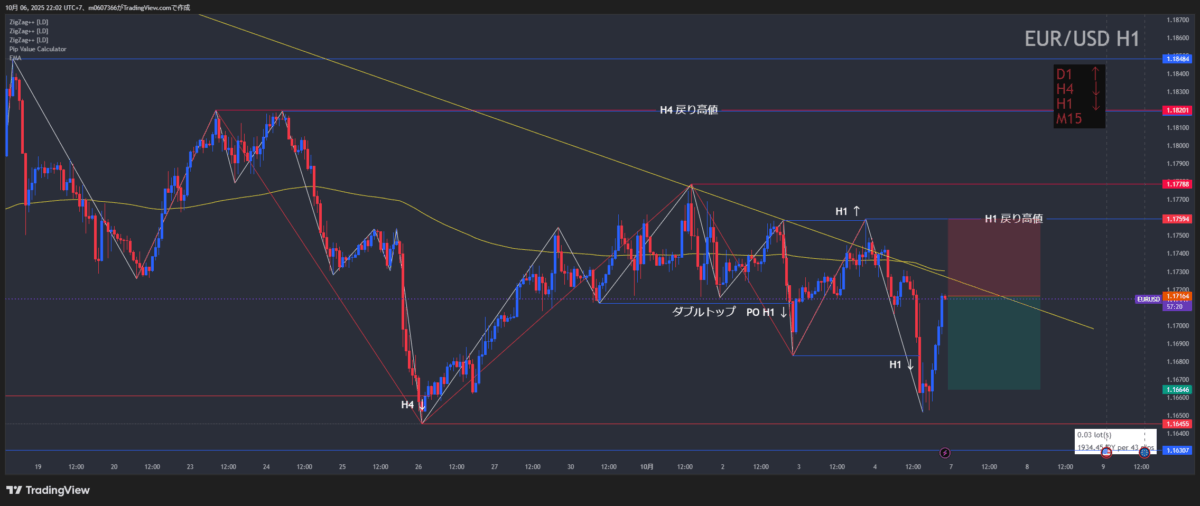Image resolution: width=1200 pixels, height=506 pixels.
Task: Select the Pip Value Calculator indicator label
Action: pos(38,48)
